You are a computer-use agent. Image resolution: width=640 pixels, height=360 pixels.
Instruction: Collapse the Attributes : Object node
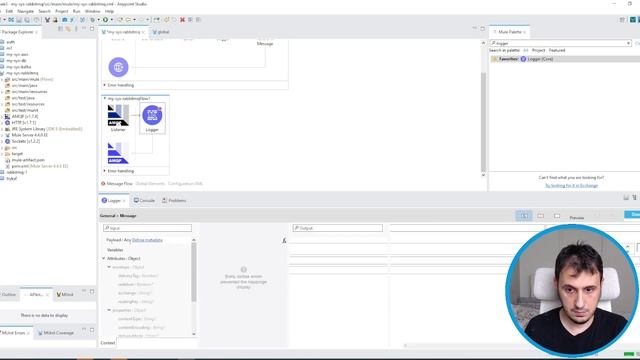coord(104,258)
